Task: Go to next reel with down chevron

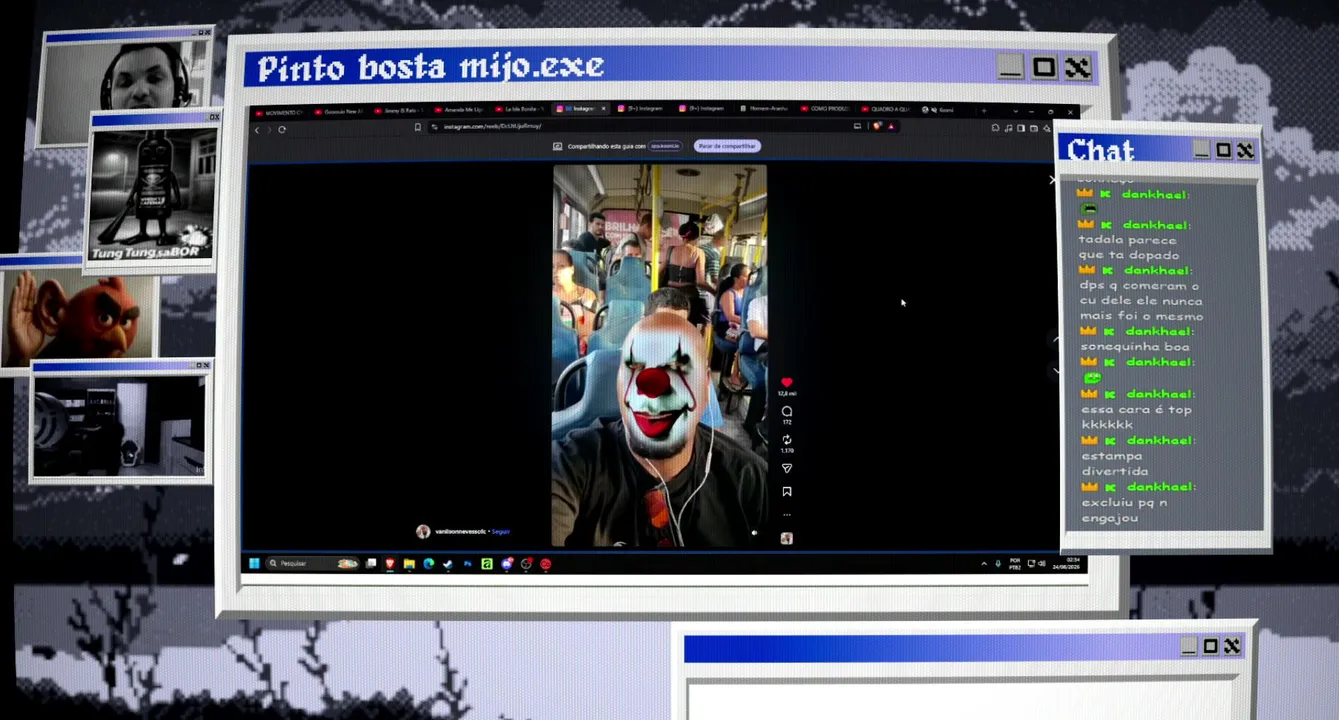Action: tap(1056, 371)
